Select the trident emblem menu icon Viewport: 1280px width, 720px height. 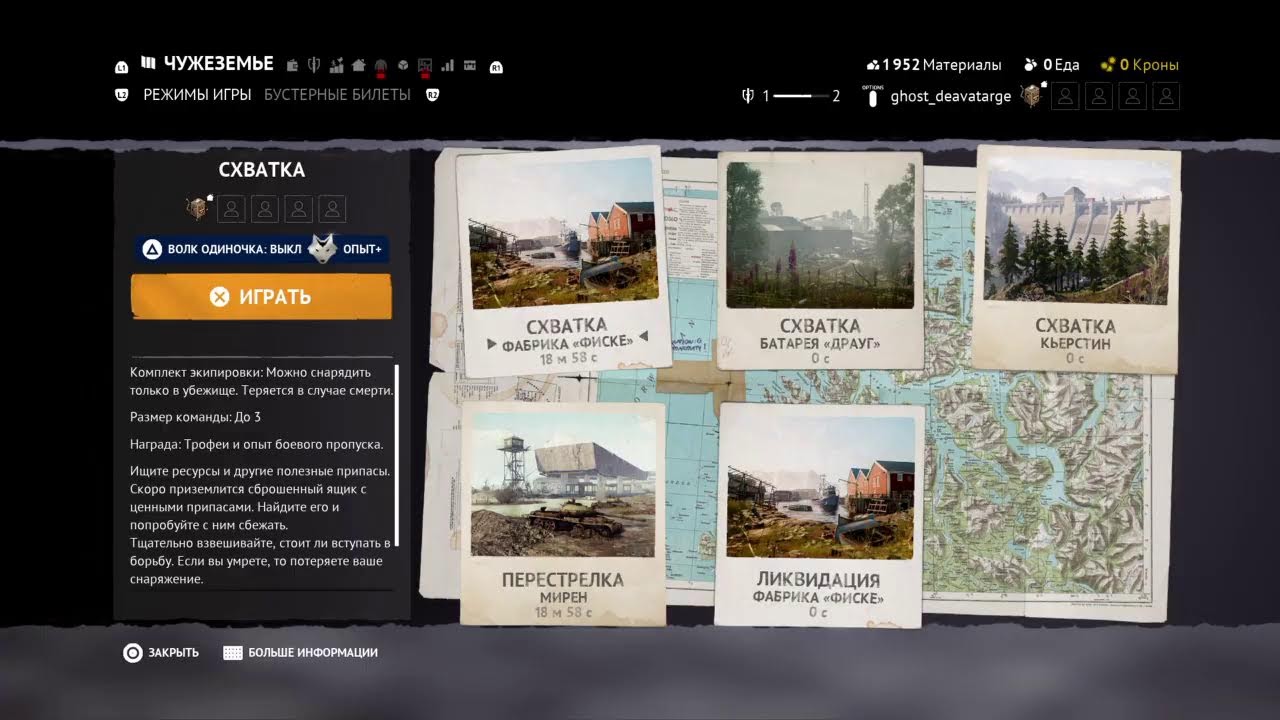coord(313,65)
